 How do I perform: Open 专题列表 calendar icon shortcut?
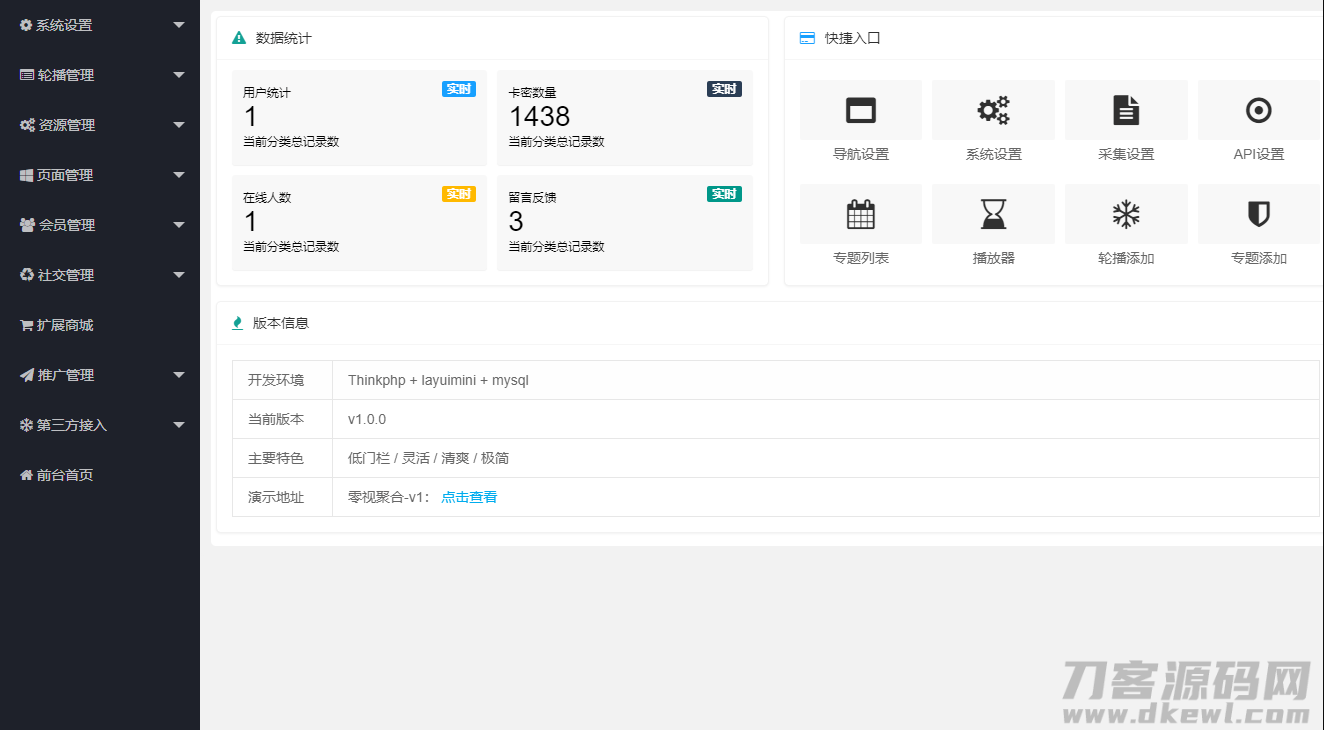860,214
